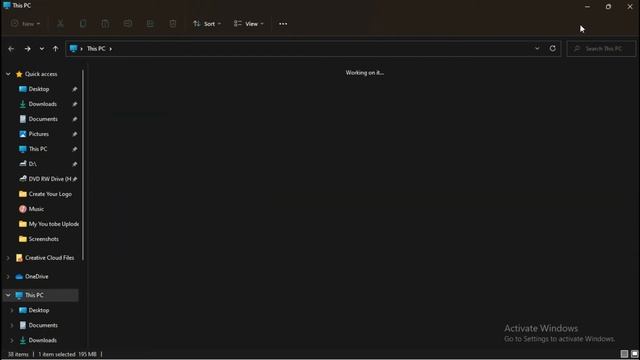This screenshot has width=640, height=360.
Task: Open Create Your Logo folder
Action: coord(50,194)
